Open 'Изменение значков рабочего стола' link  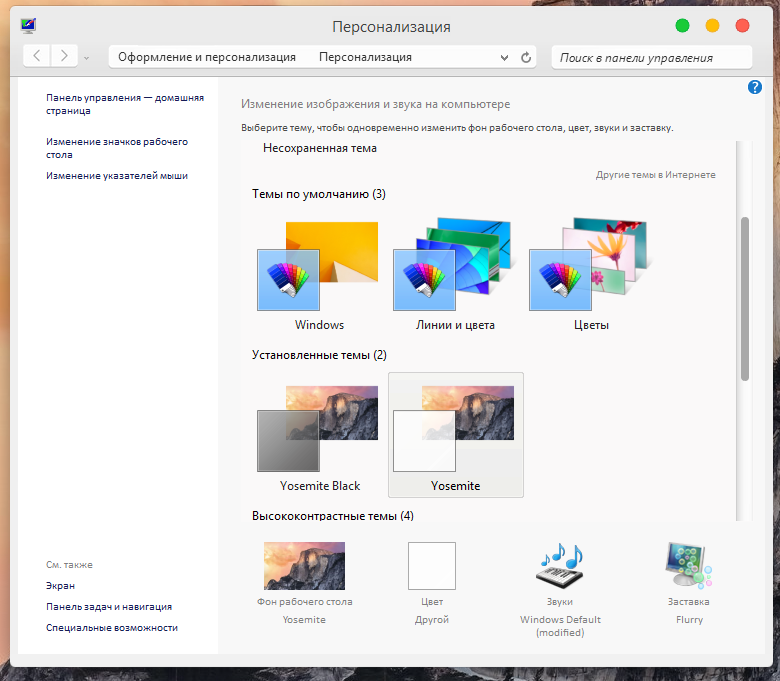(x=117, y=148)
